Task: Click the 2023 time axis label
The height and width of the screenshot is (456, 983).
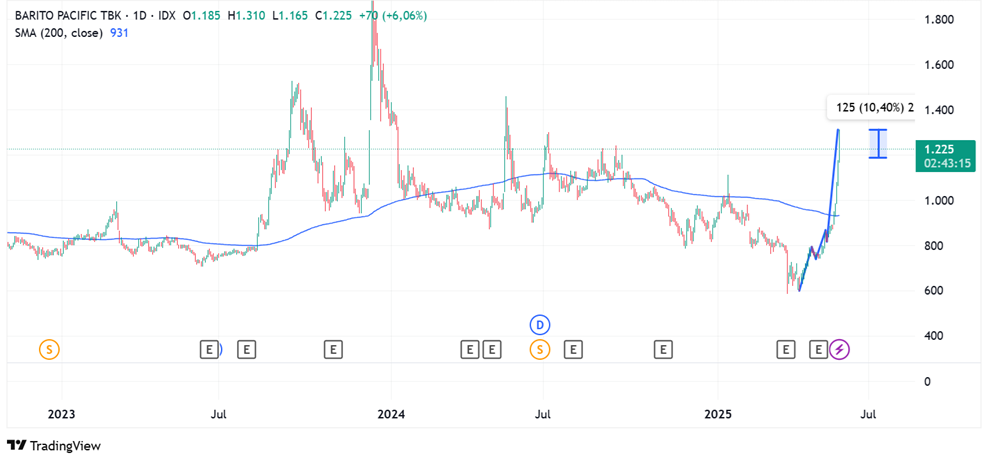Action: pos(62,415)
